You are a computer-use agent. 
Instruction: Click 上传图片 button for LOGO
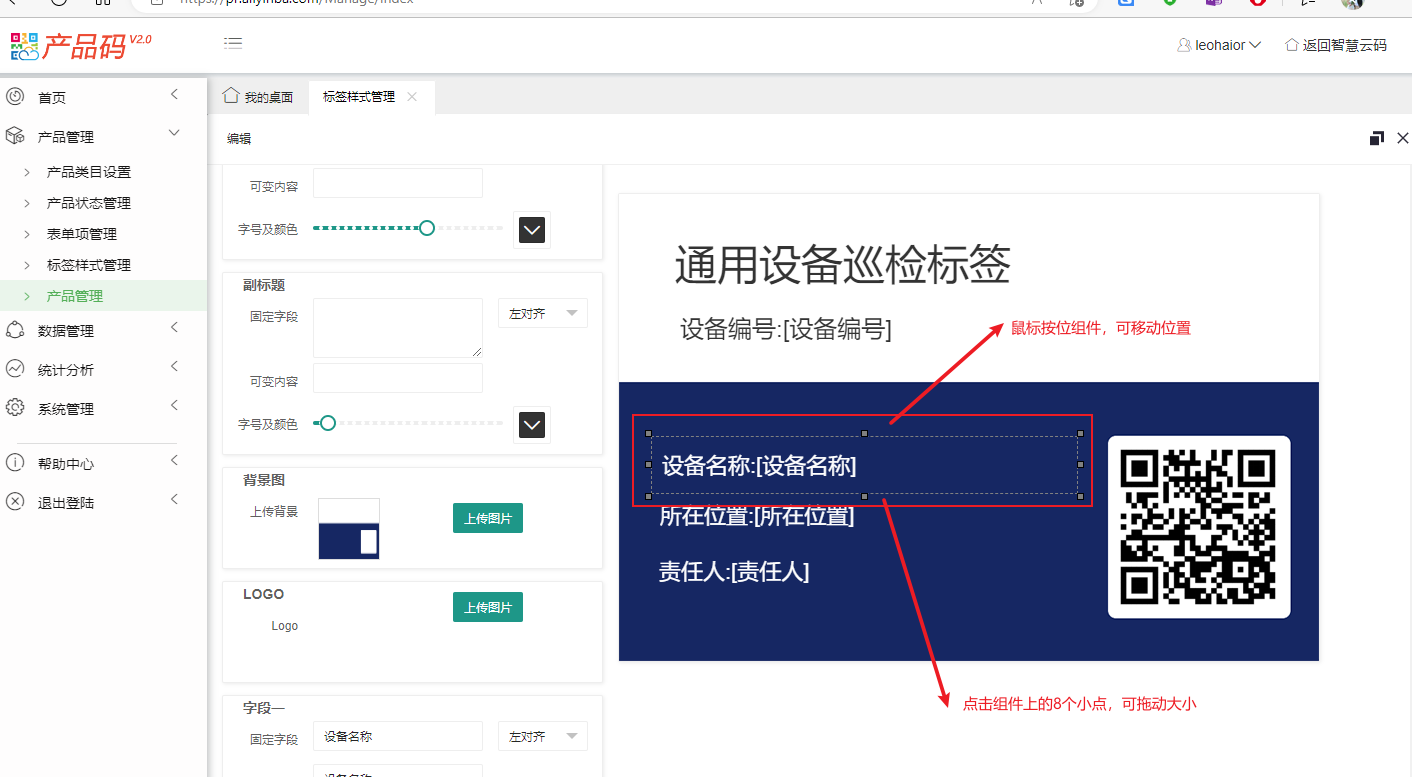[x=487, y=607]
